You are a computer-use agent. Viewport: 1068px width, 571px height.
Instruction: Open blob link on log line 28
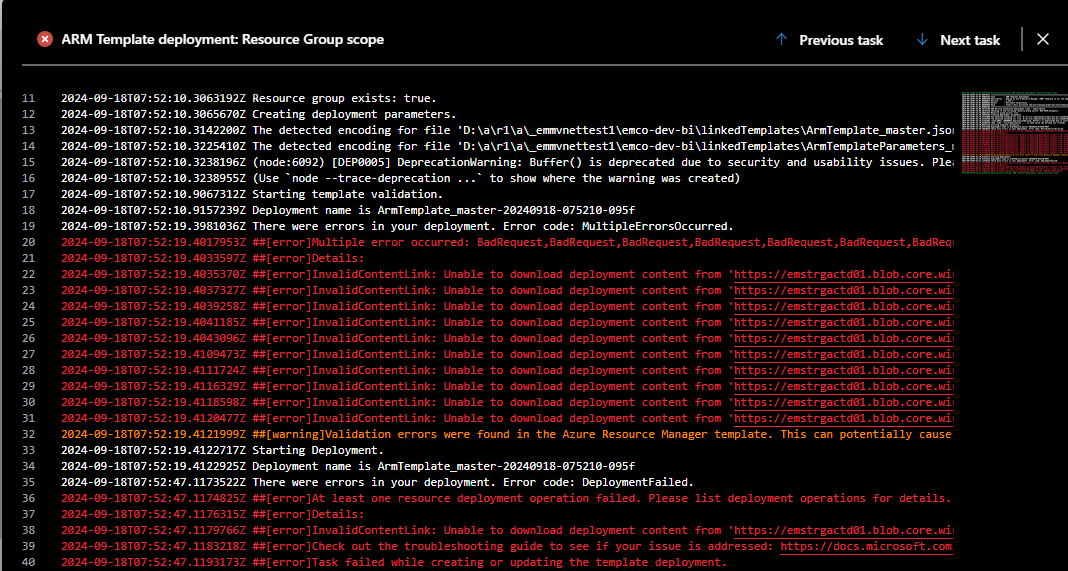click(x=844, y=371)
